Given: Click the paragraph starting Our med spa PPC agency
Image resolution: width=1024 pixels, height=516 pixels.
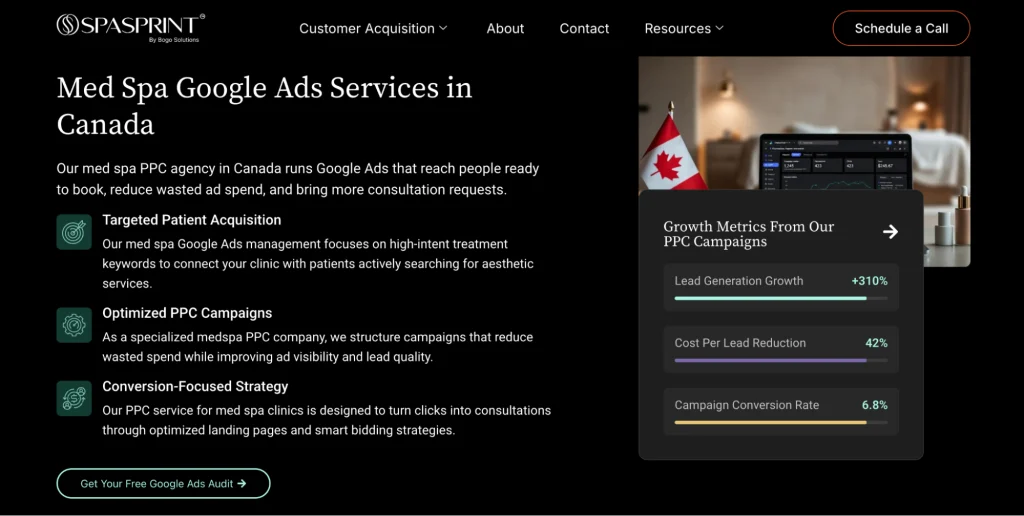Looking at the screenshot, I should pyautogui.click(x=298, y=179).
